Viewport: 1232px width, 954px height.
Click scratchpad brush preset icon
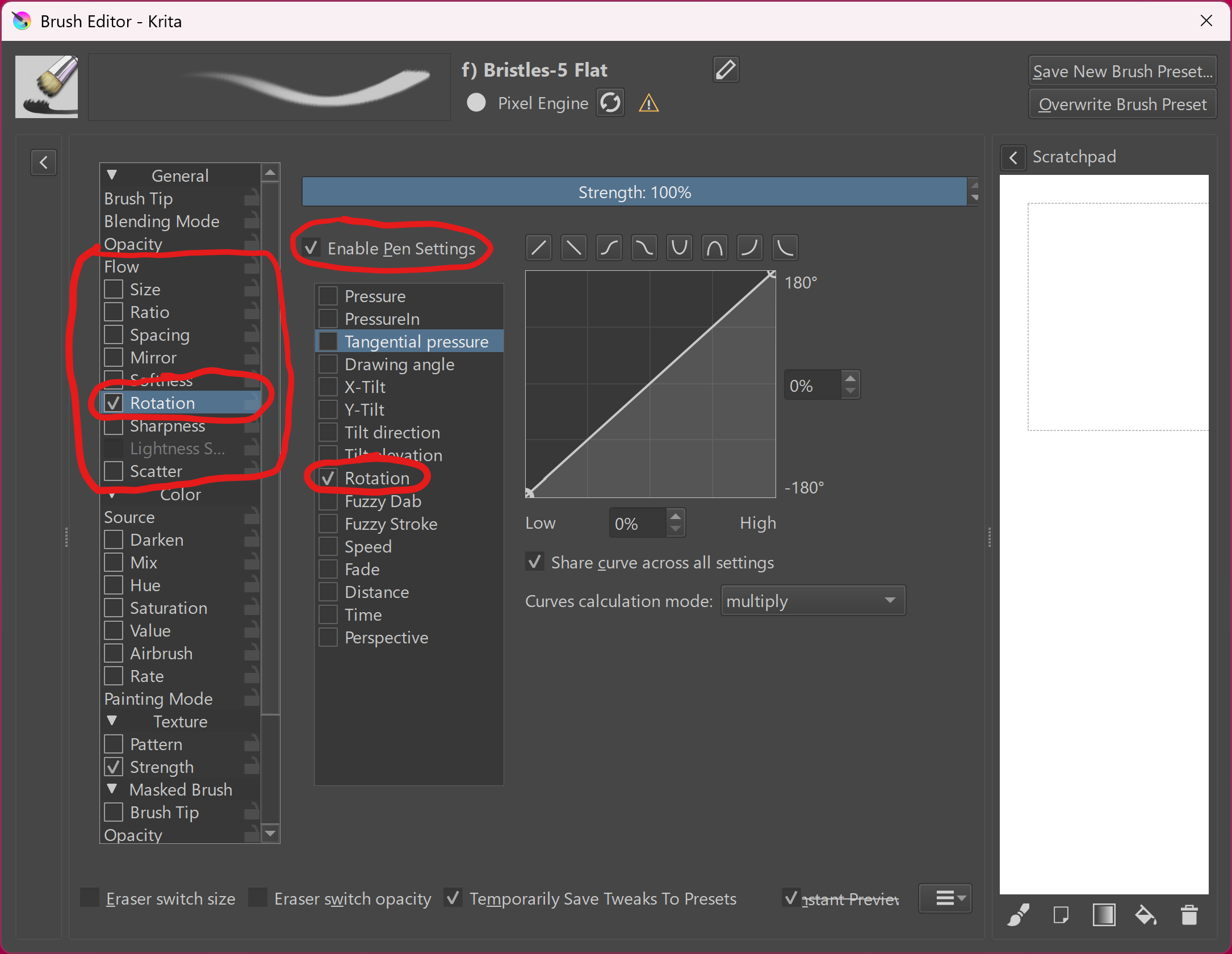1018,915
